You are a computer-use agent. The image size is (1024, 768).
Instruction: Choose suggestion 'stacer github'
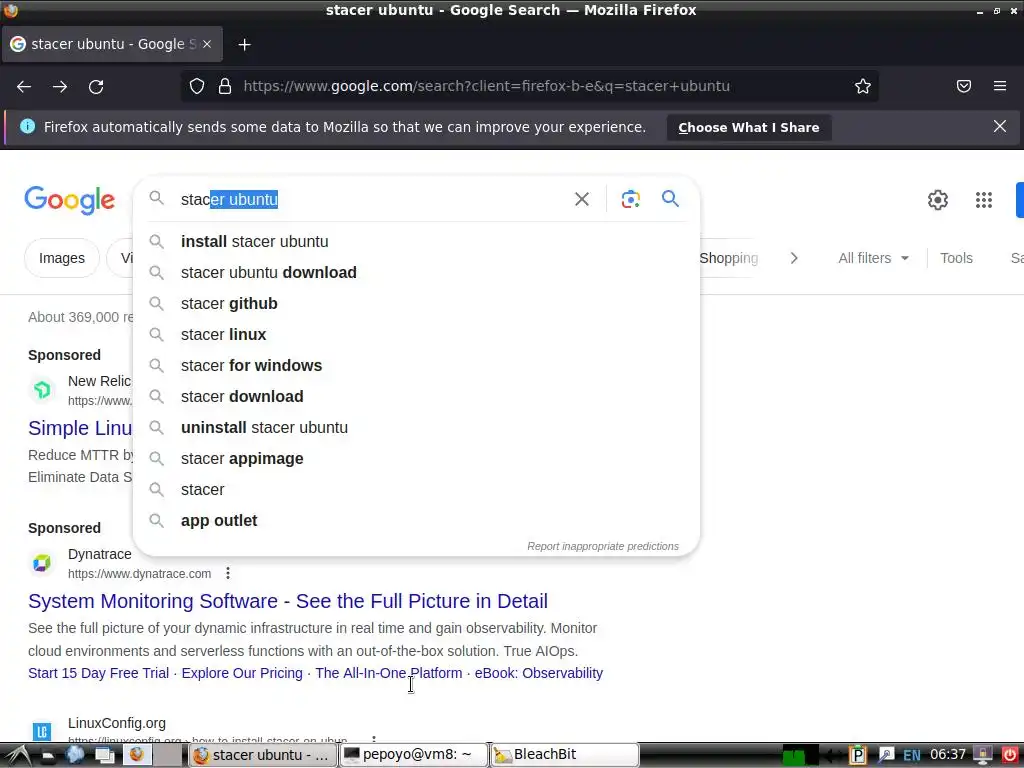pyautogui.click(x=416, y=304)
